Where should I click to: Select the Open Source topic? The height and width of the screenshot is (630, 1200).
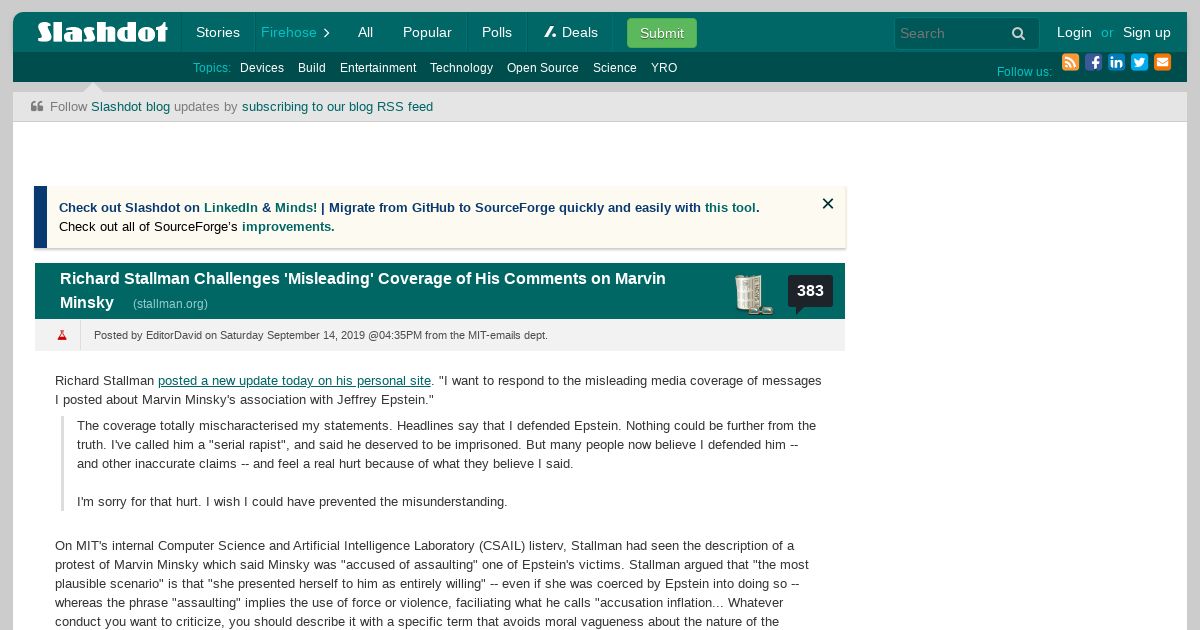[x=543, y=68]
